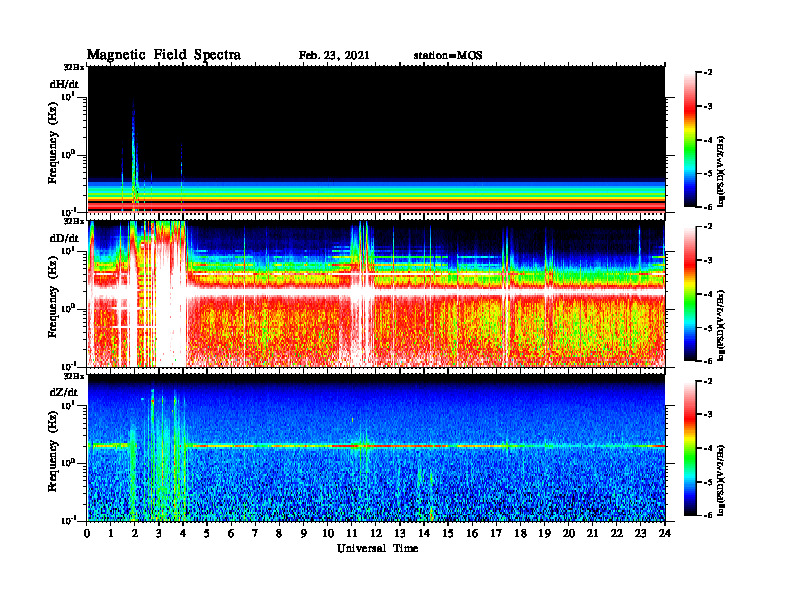Image resolution: width=792 pixels, height=612 pixels.
Task: Click the hour "18" tick label on the time axis
Action: (520, 533)
